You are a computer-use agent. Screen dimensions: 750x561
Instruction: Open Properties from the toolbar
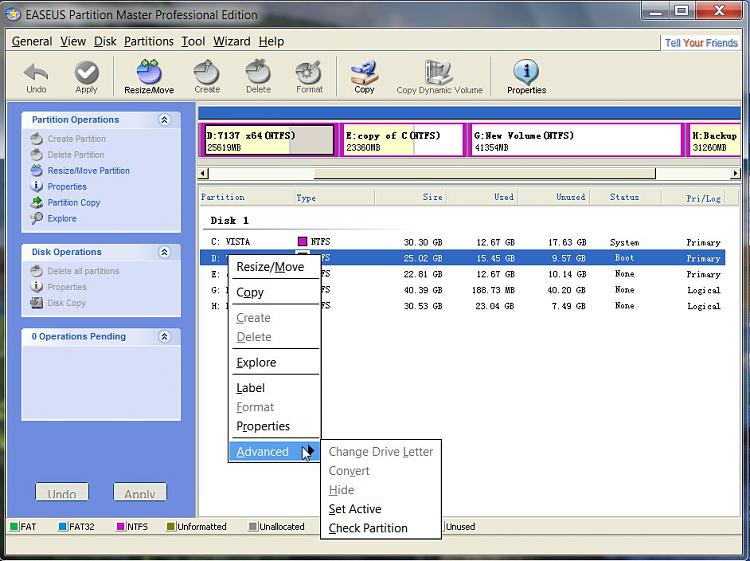526,76
